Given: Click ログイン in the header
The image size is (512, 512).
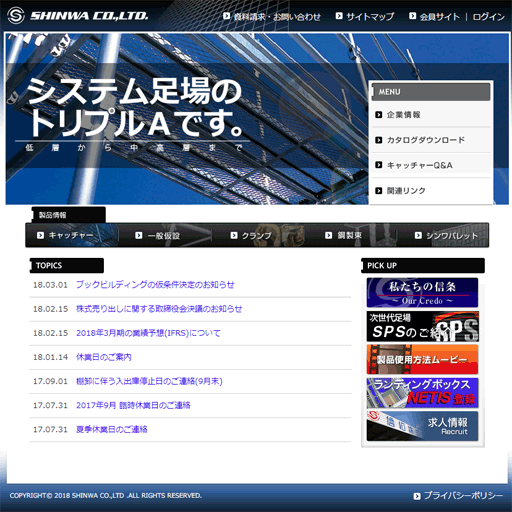Looking at the screenshot, I should pos(489,16).
